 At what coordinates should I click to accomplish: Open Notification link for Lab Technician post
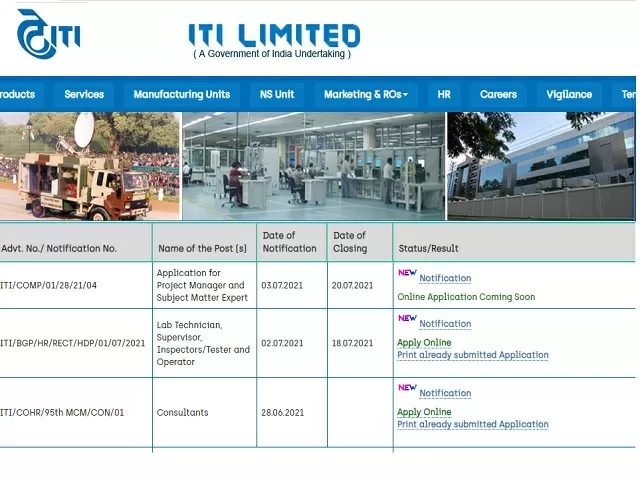445,324
